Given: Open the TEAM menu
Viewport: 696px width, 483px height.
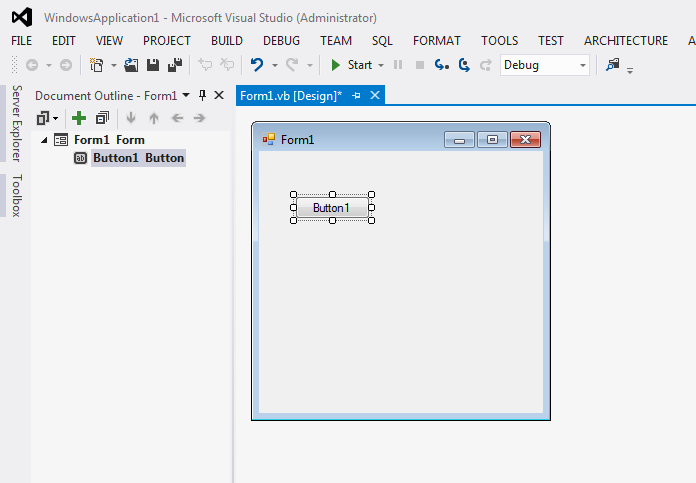Looking at the screenshot, I should click(x=336, y=41).
